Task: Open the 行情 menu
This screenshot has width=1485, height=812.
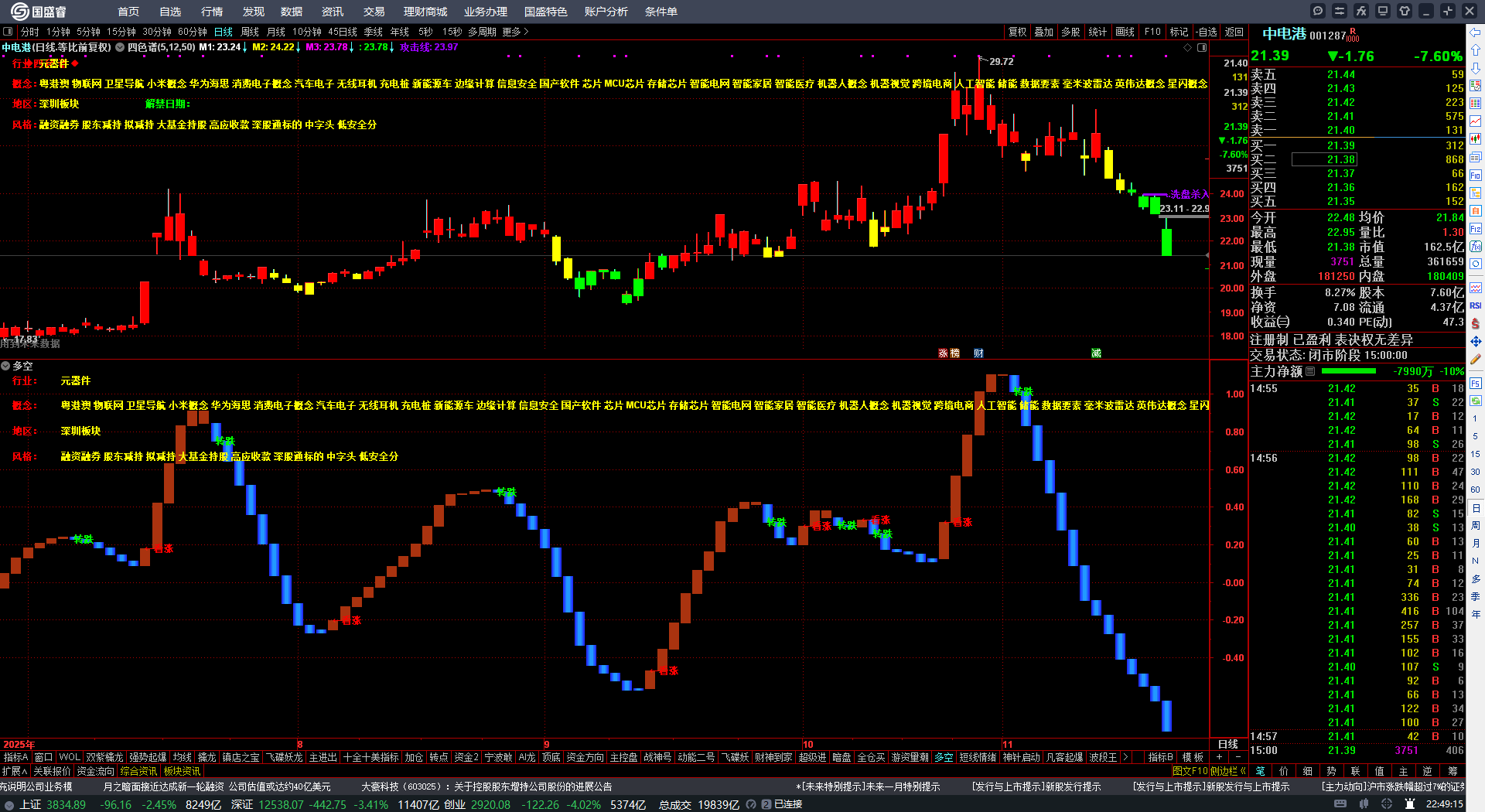Action: [x=212, y=12]
